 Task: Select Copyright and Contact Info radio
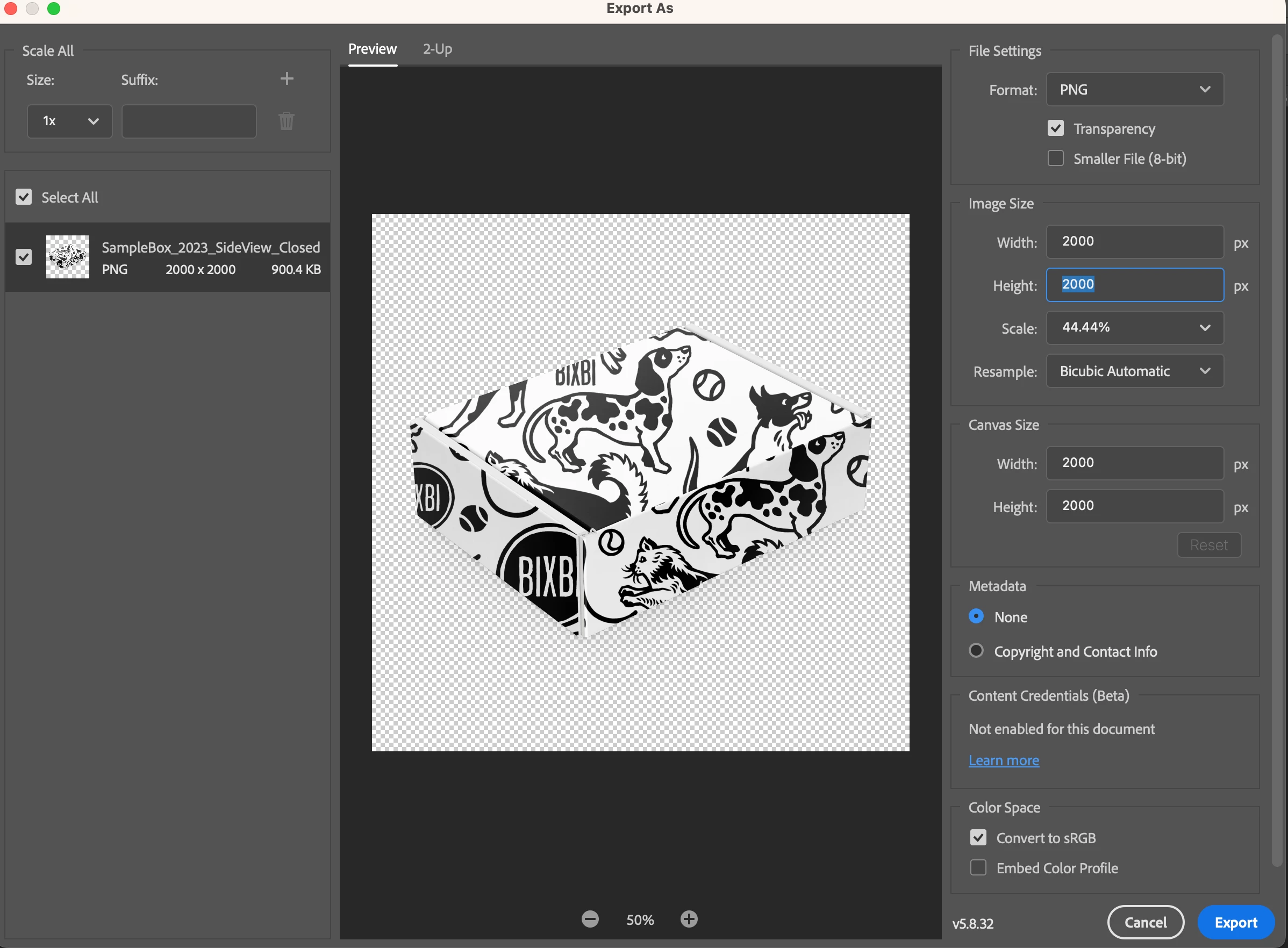pos(976,651)
